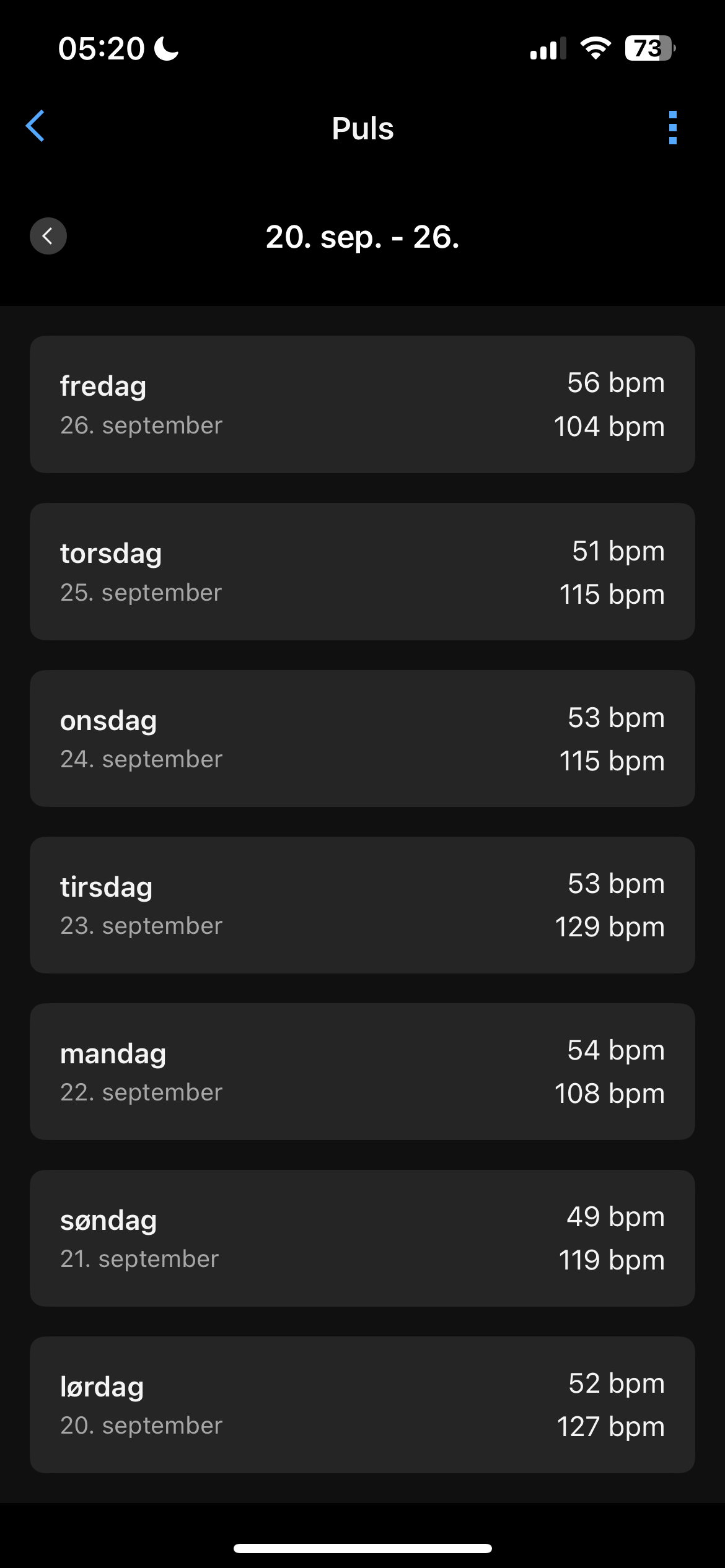Tap the Wi-Fi status icon
The height and width of the screenshot is (1568, 725).
pos(595,48)
